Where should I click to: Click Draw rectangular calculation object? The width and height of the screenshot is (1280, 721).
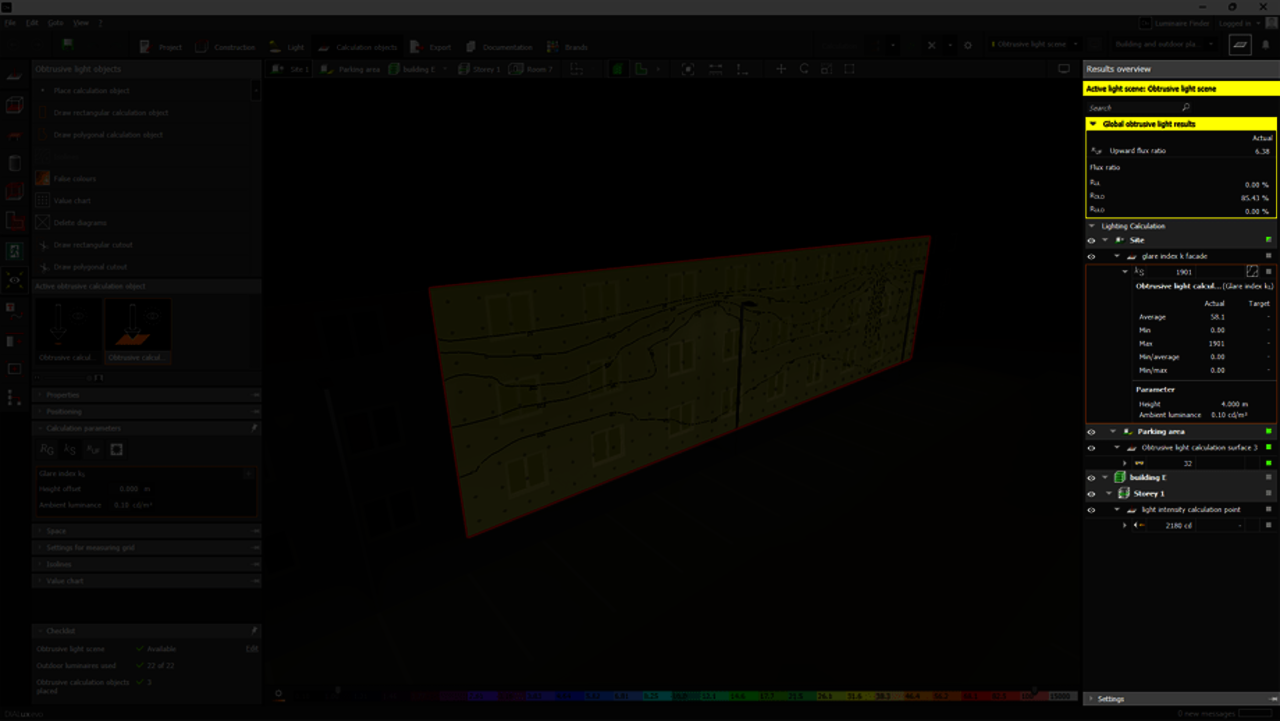tap(110, 113)
